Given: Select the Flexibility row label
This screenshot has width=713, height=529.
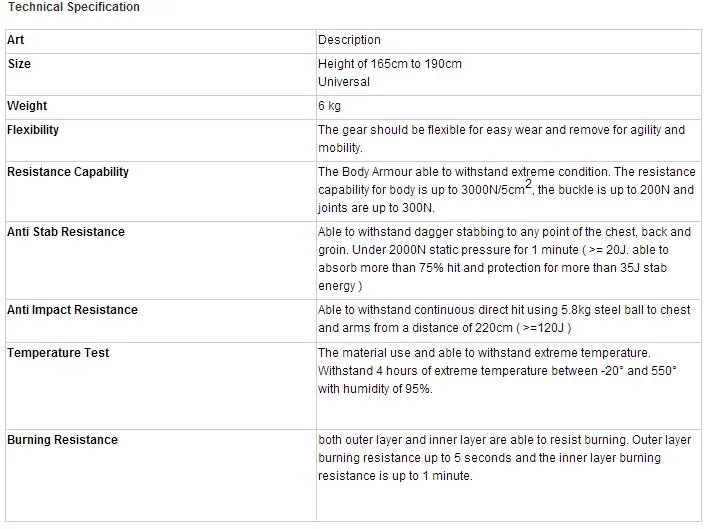Looking at the screenshot, I should [x=33, y=130].
